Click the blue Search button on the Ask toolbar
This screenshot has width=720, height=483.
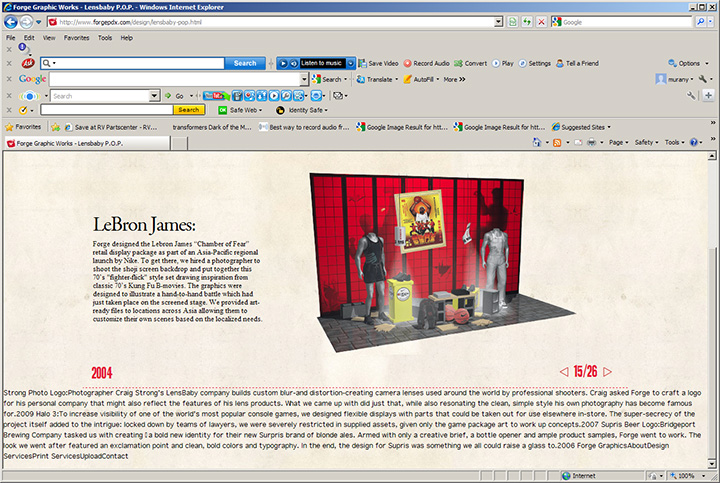(x=245, y=63)
